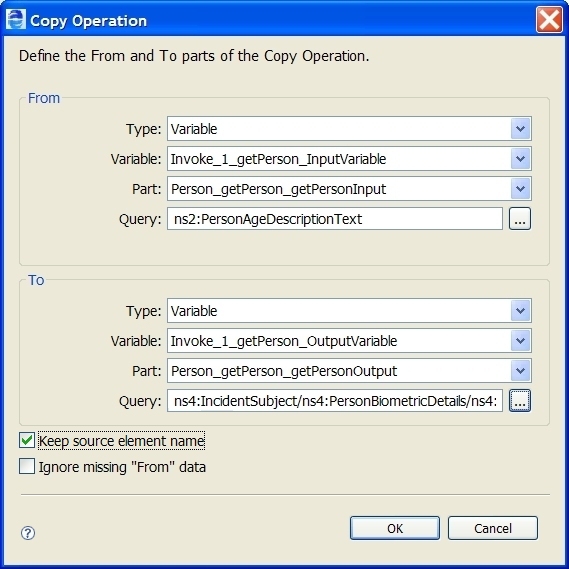This screenshot has width=569, height=569.
Task: Expand the To Variable dropdown arrow
Action: click(521, 341)
